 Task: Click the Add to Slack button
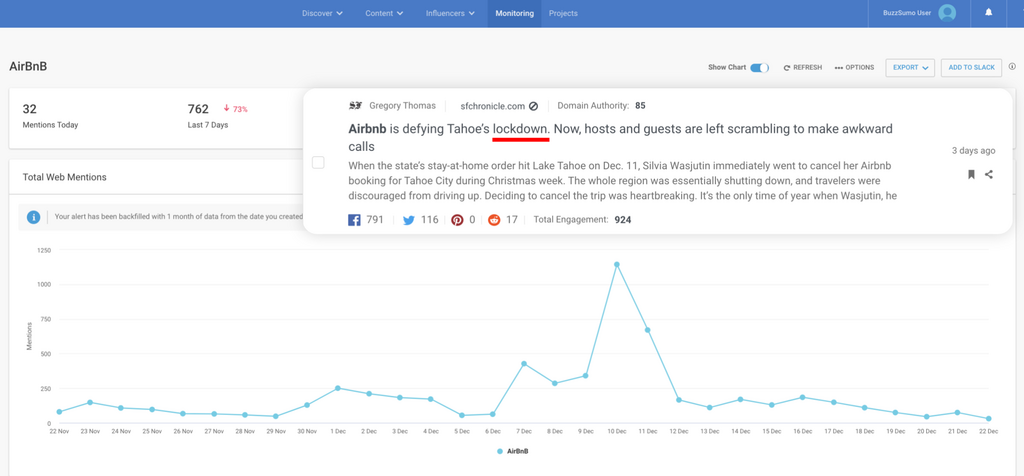[971, 68]
